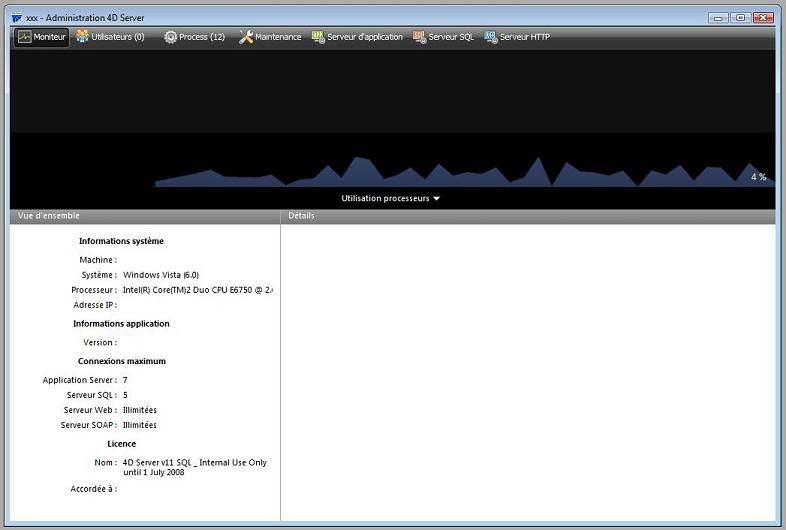The image size is (786, 530).
Task: Select the Maintenance tab label
Action: (278, 37)
